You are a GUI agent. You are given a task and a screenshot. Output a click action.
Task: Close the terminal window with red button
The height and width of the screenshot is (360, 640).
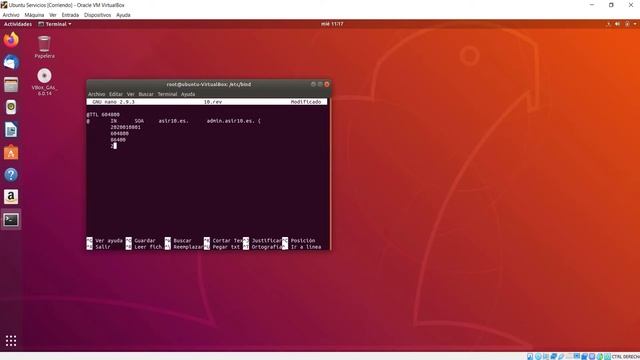click(x=327, y=84)
